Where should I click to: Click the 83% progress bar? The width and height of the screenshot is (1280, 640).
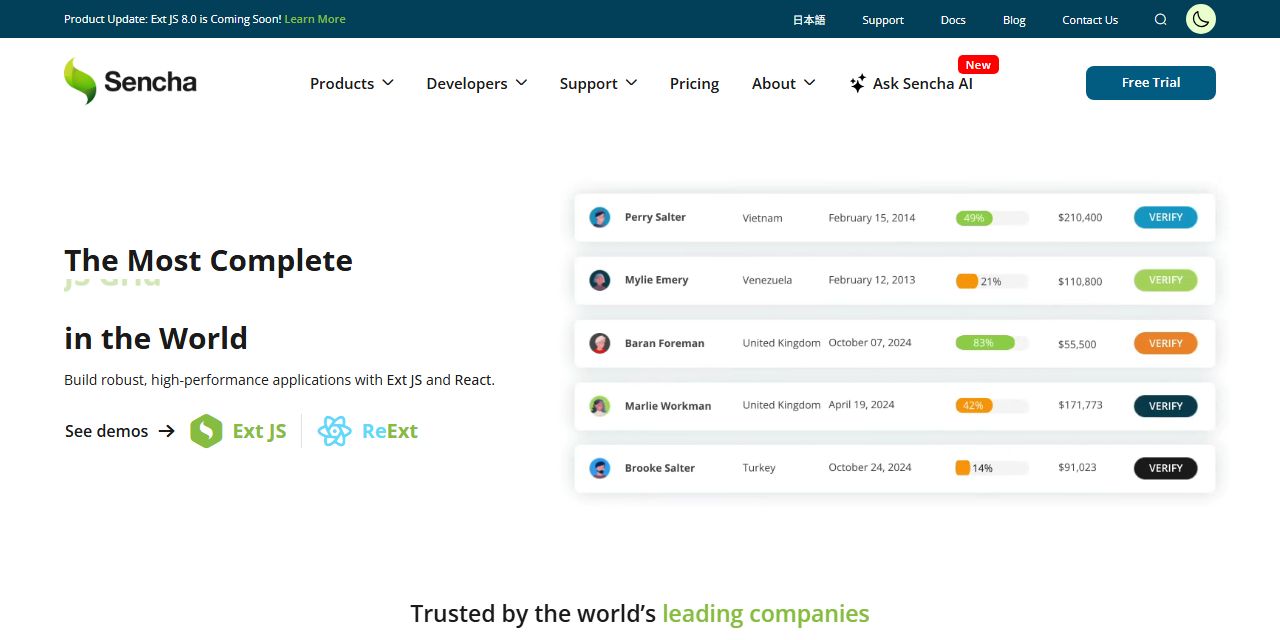click(x=992, y=343)
